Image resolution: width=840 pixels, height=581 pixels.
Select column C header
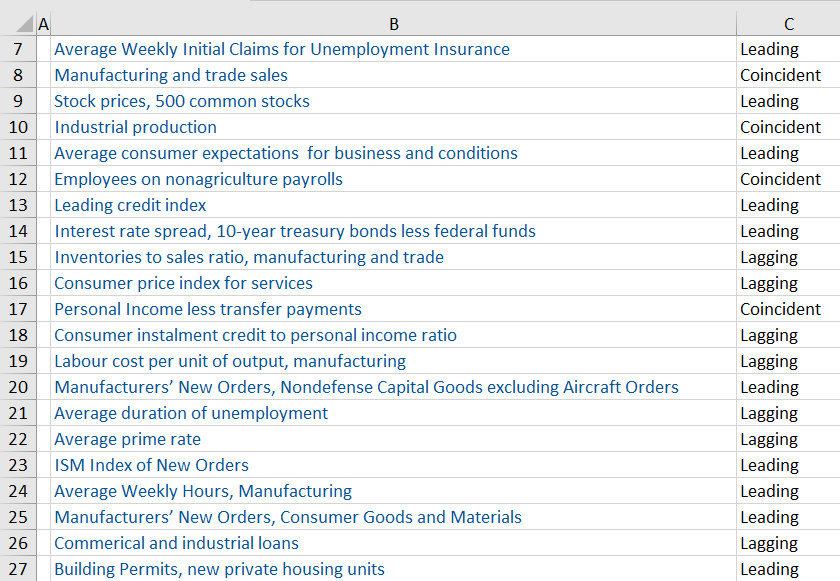(788, 22)
